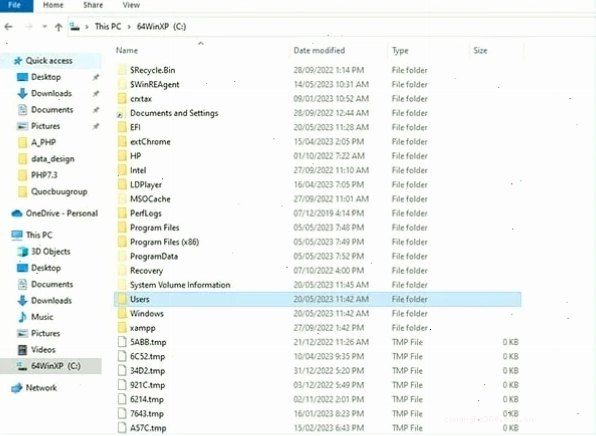Click the extChrome folder icon
596x436 pixels.
tap(122, 142)
